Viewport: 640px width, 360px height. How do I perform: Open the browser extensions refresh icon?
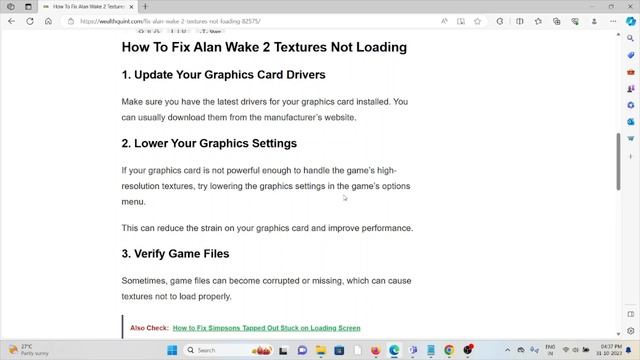point(500,21)
